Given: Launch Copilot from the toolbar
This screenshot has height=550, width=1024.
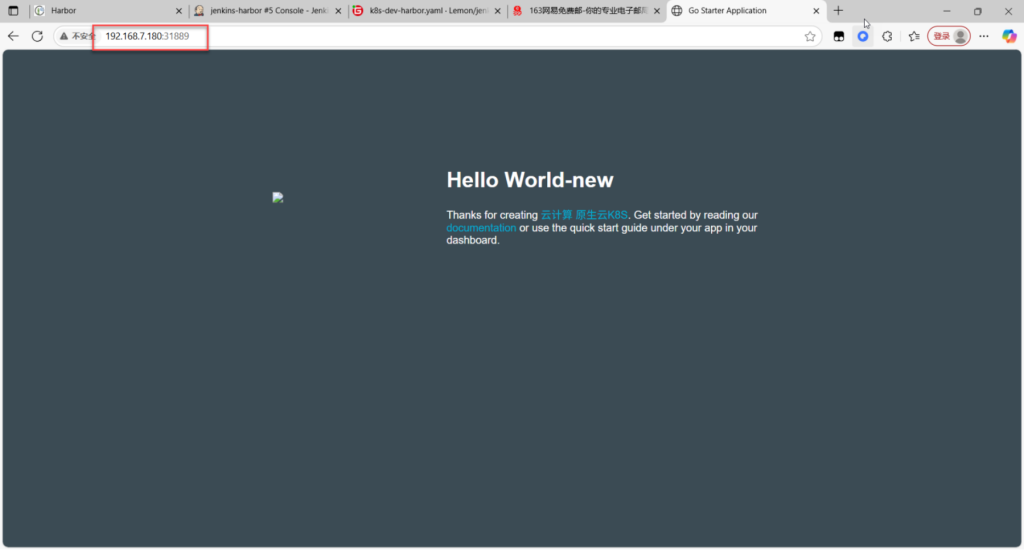Looking at the screenshot, I should point(1008,36).
